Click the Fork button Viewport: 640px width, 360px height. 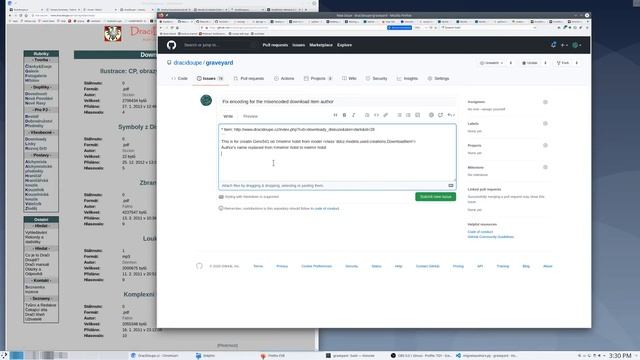(563, 63)
